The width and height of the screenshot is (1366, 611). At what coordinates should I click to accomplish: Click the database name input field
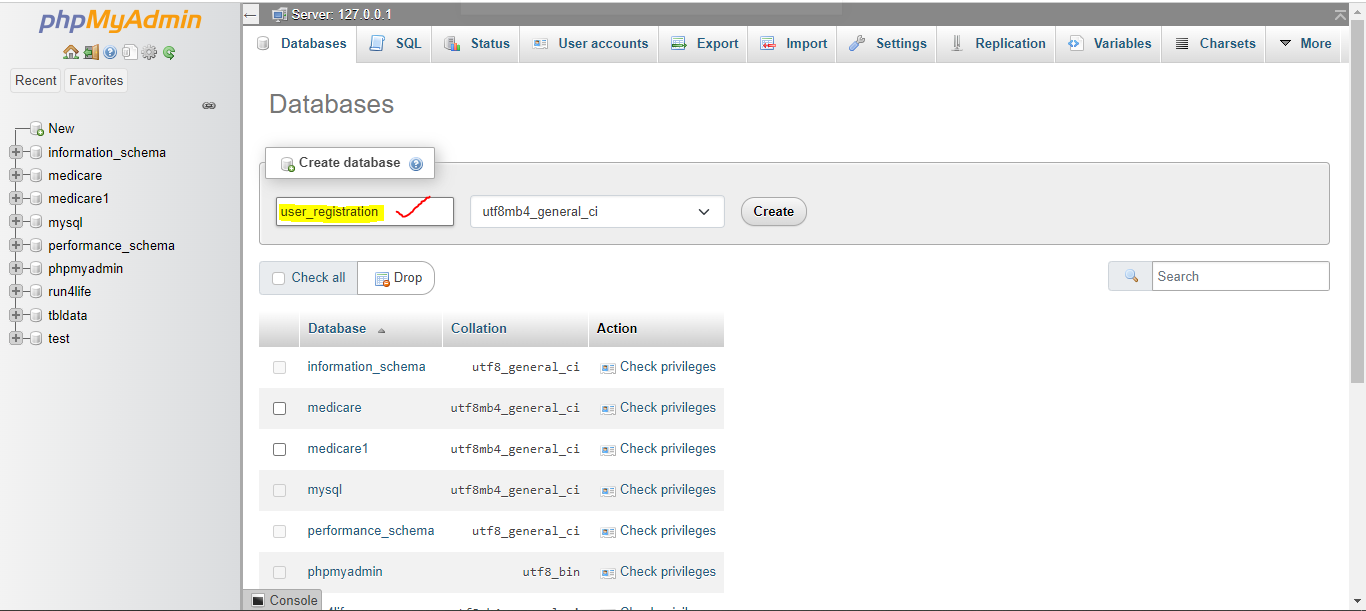[365, 212]
